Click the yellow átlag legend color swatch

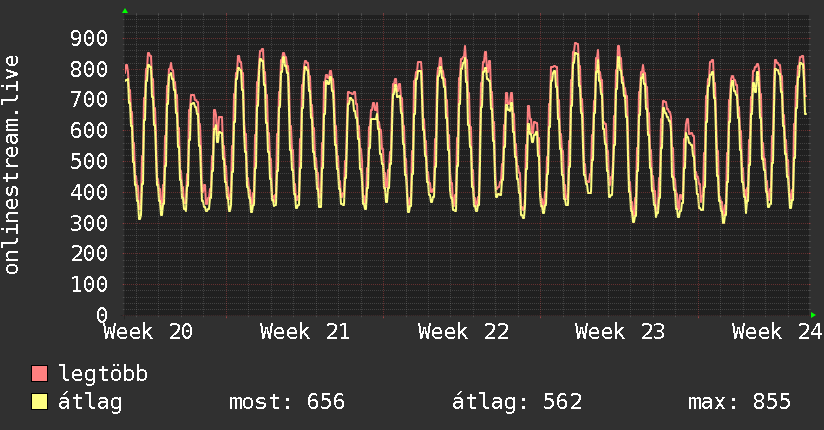(39, 401)
